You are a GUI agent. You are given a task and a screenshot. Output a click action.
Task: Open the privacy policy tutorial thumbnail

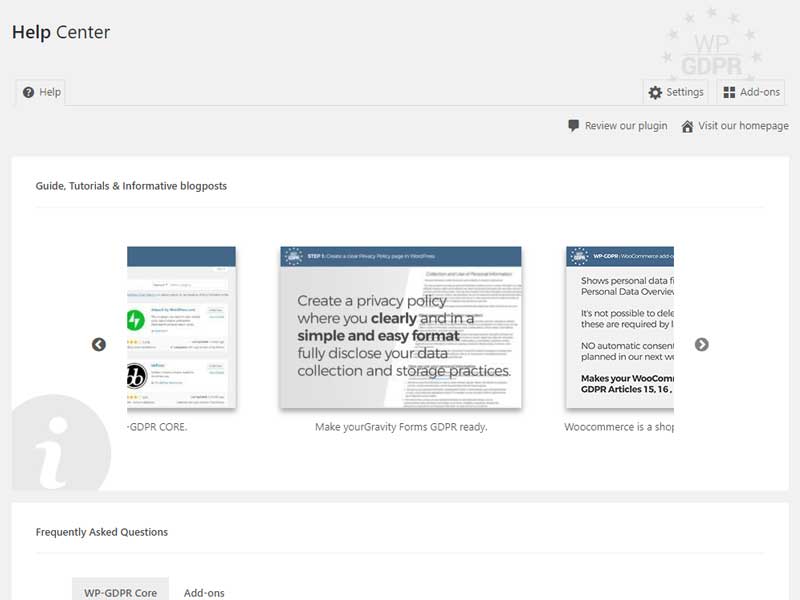pyautogui.click(x=401, y=328)
